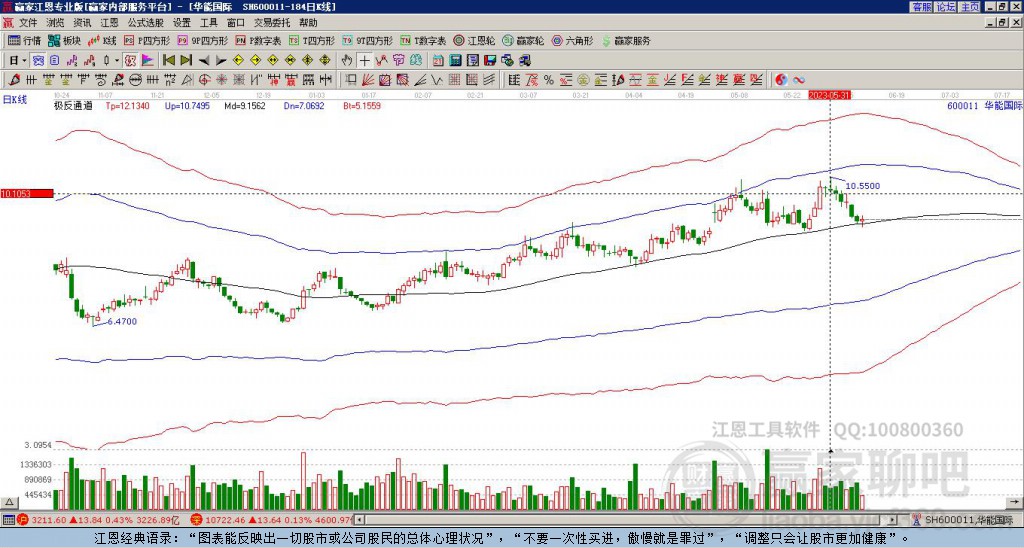Click the 10.5500 high price label
1024x548 pixels.
863,186
